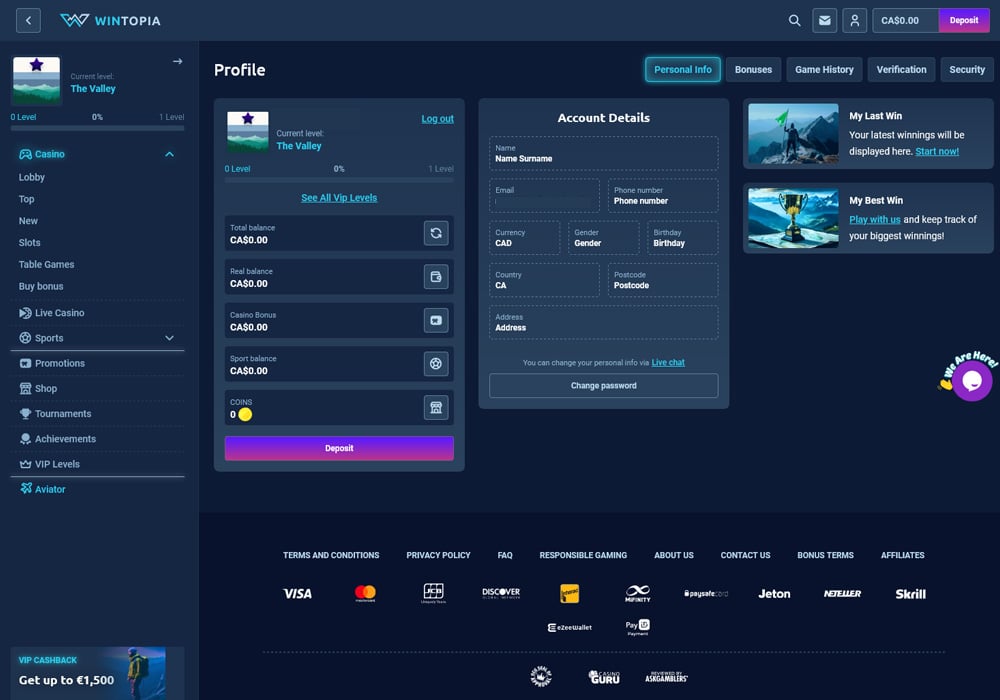Click the Visa payment logo
This screenshot has width=1000, height=700.
[297, 594]
